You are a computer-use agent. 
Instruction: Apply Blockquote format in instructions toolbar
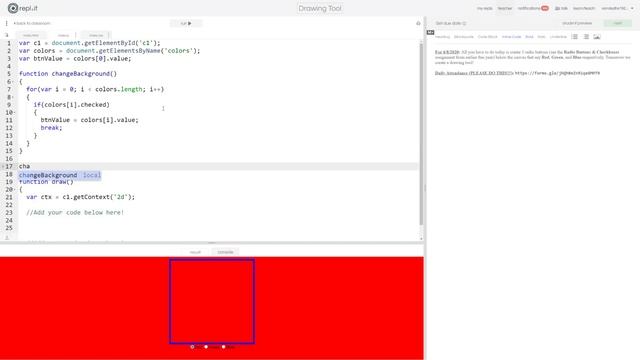[464, 37]
